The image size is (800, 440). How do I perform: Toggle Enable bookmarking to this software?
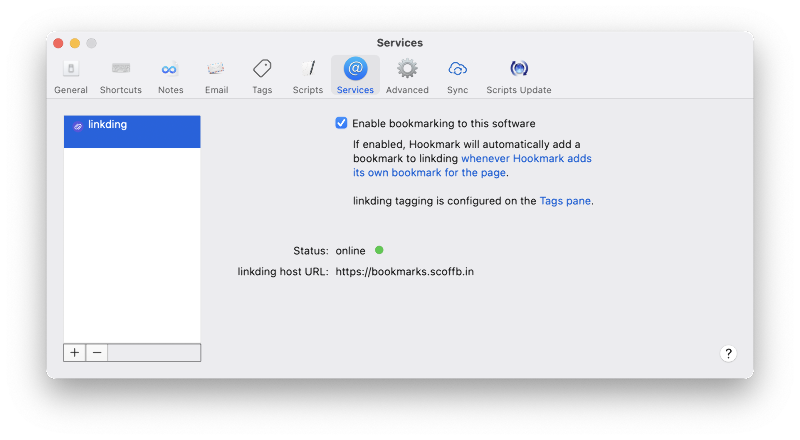341,123
